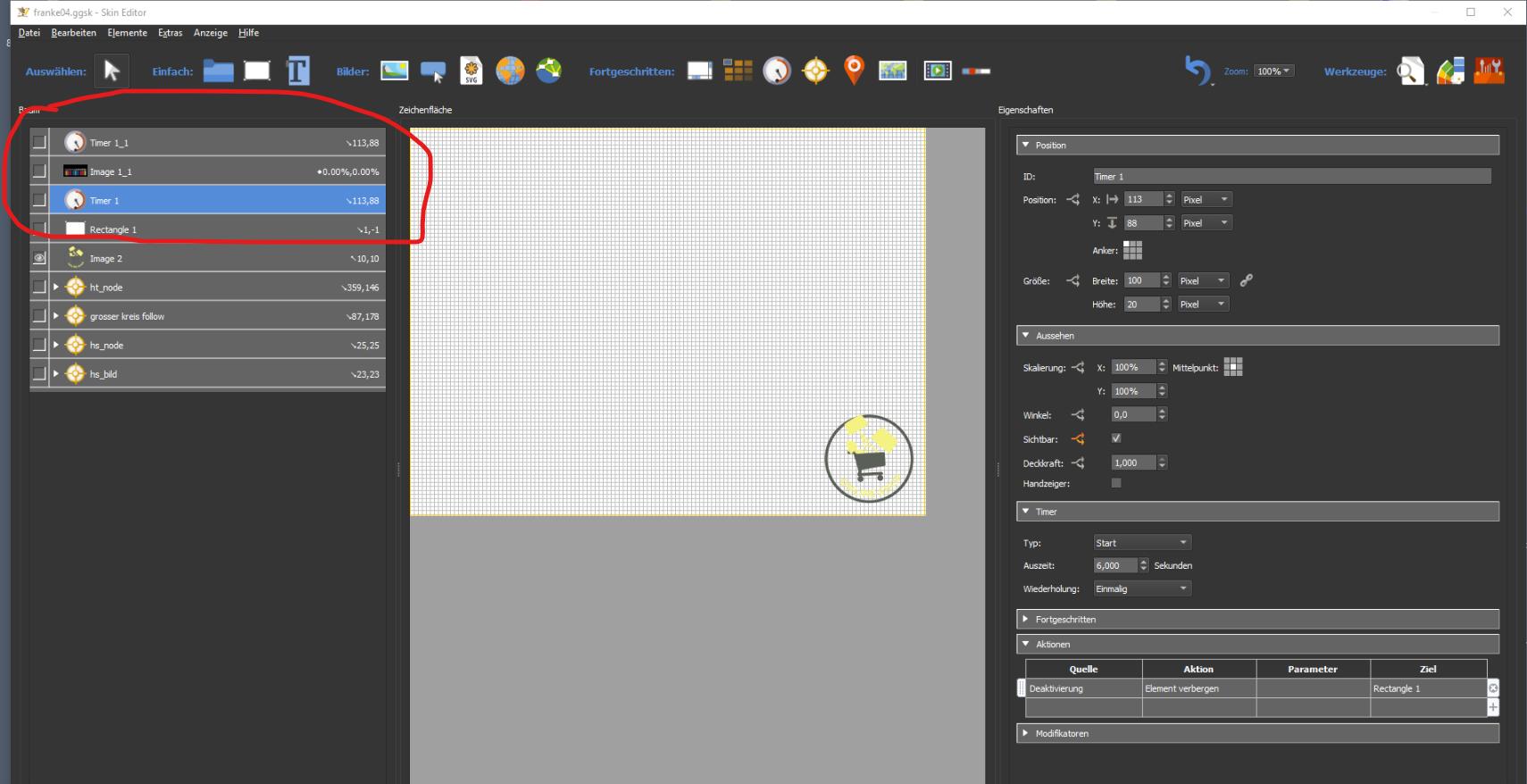Add a Cloner grid element
Image resolution: width=1527 pixels, height=784 pixels.
point(738,71)
